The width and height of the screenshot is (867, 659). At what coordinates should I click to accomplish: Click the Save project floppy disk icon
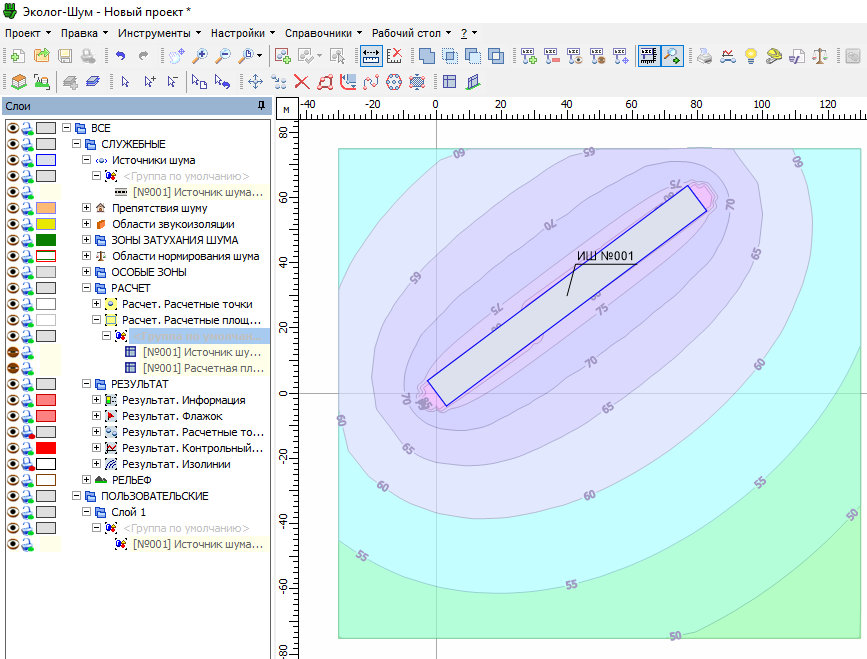pyautogui.click(x=66, y=56)
